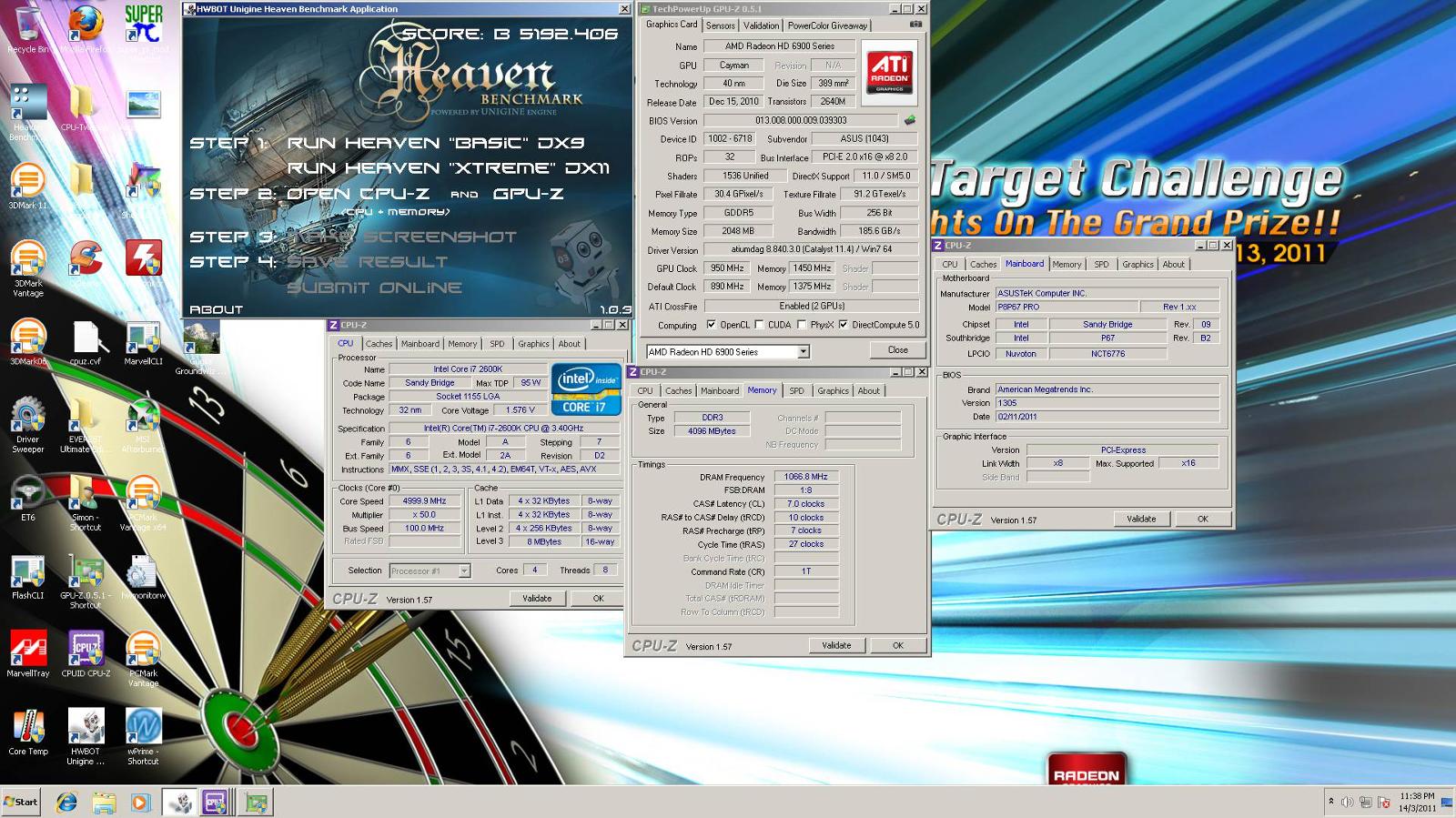
Task: Click the Start button
Action: pyautogui.click(x=21, y=802)
